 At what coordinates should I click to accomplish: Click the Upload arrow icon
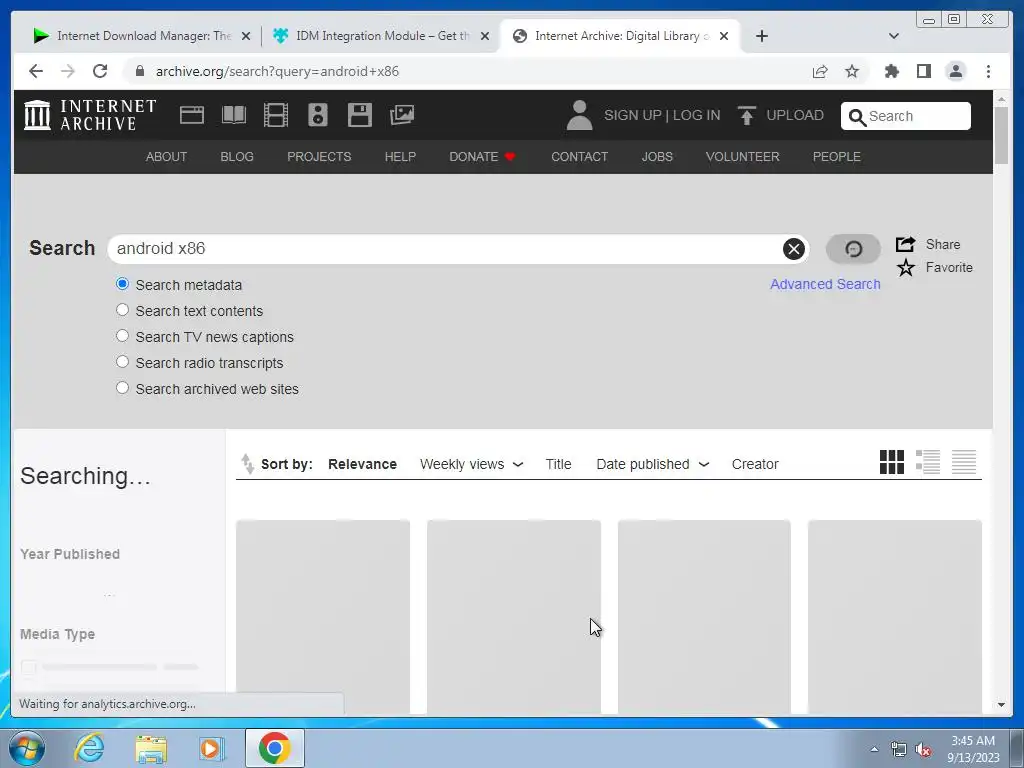pos(746,115)
